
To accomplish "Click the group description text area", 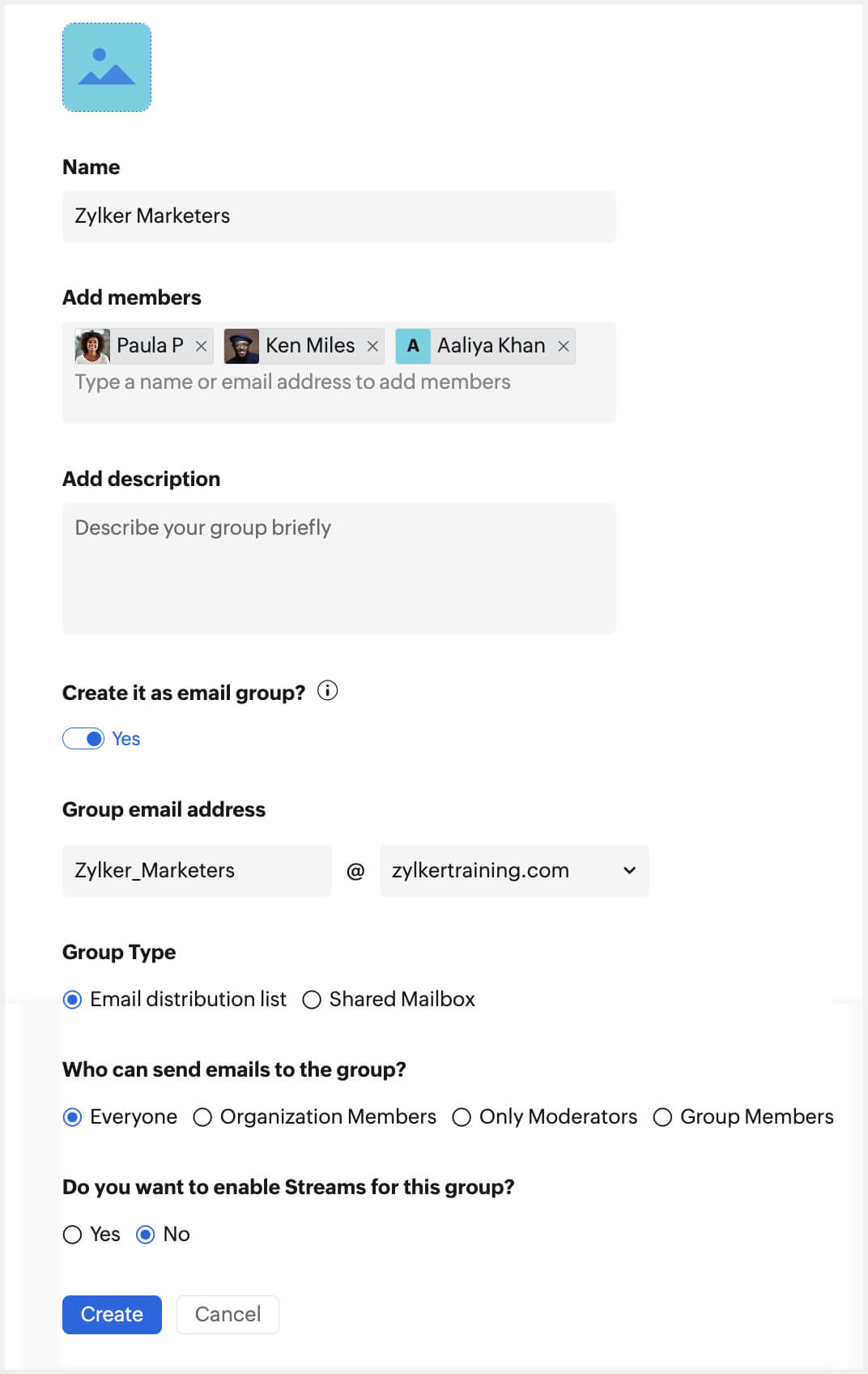I will (339, 567).
